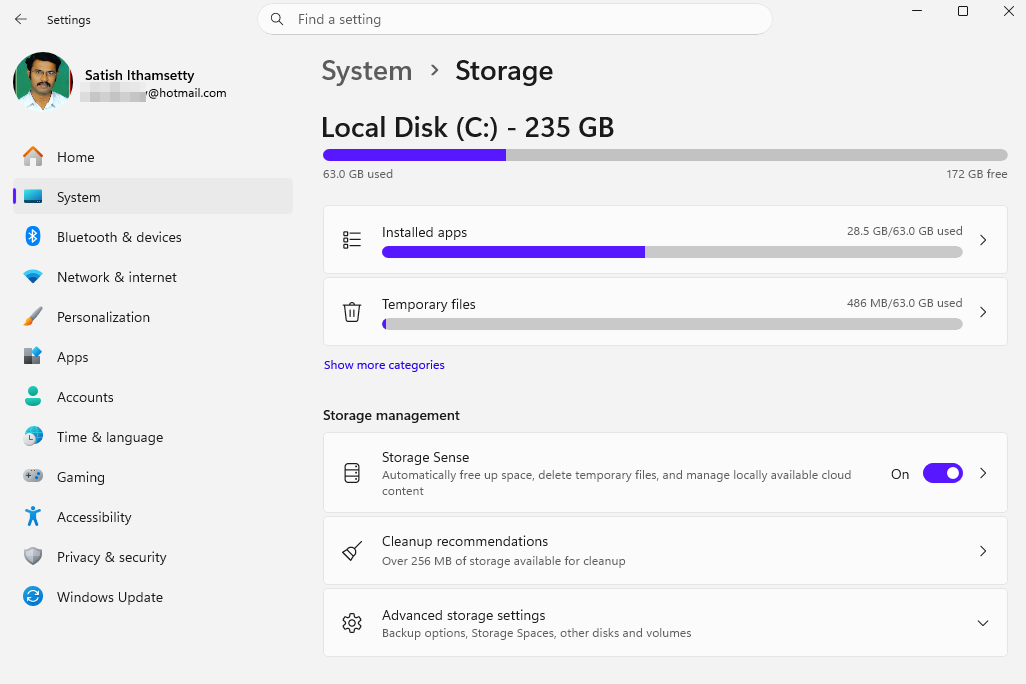Click the Network wifi icon
The image size is (1026, 684).
point(33,276)
